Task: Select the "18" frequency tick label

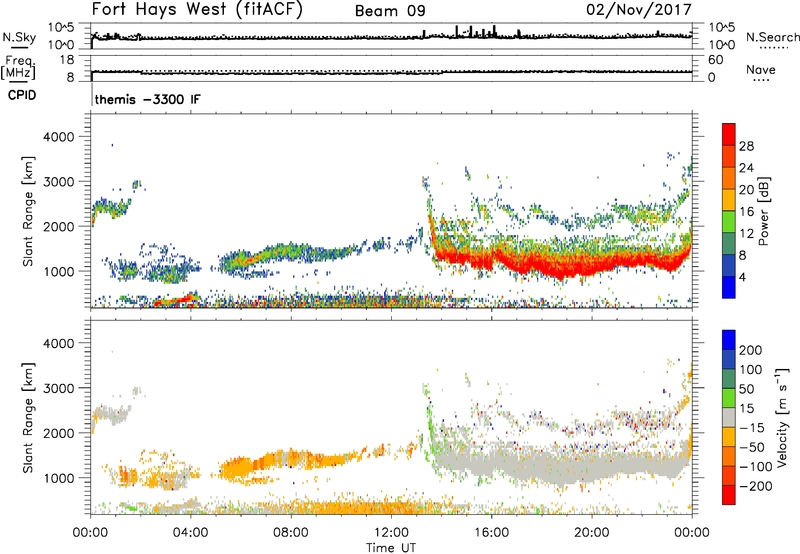Action: (x=67, y=60)
